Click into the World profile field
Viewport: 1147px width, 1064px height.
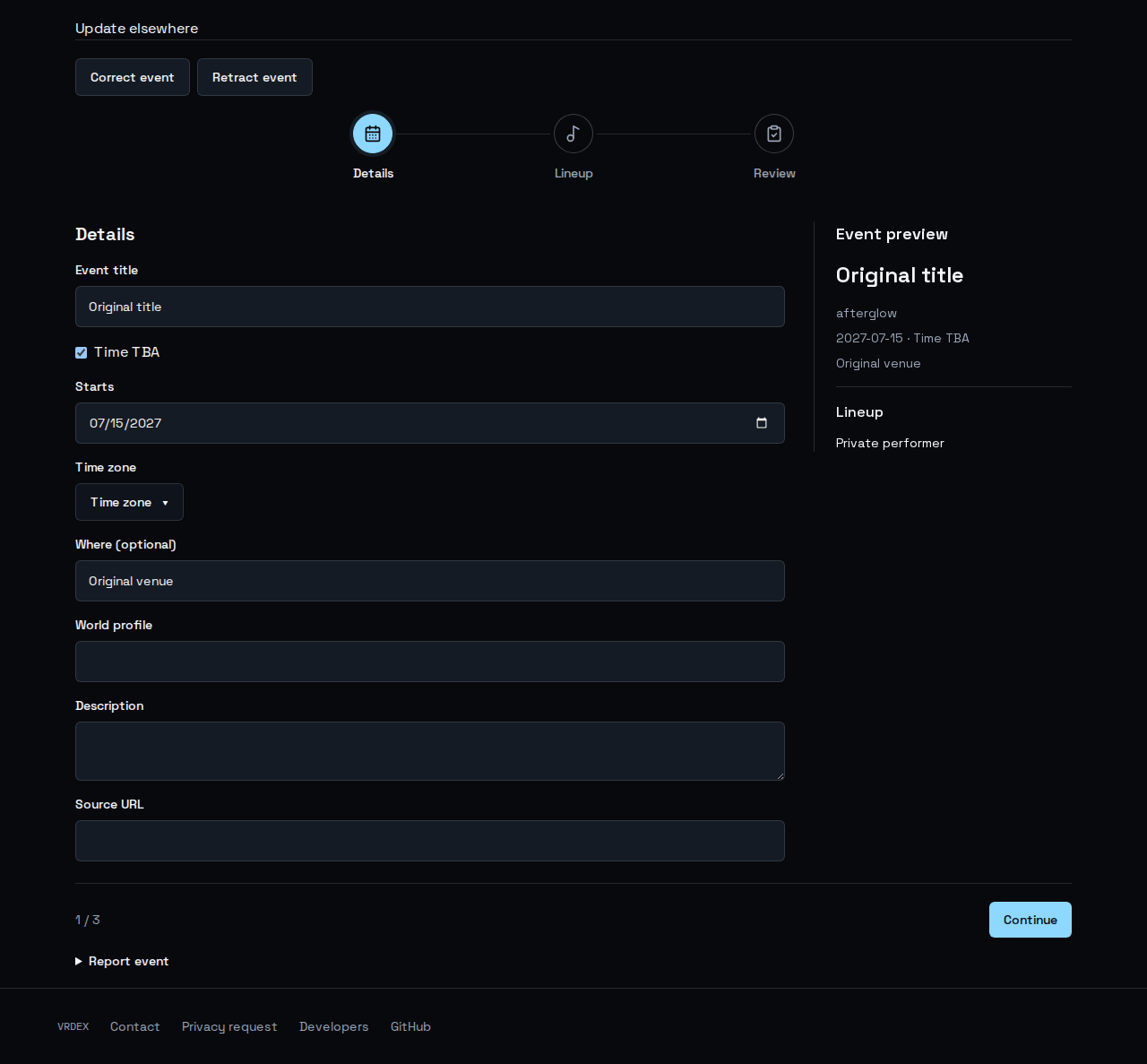pyautogui.click(x=430, y=662)
